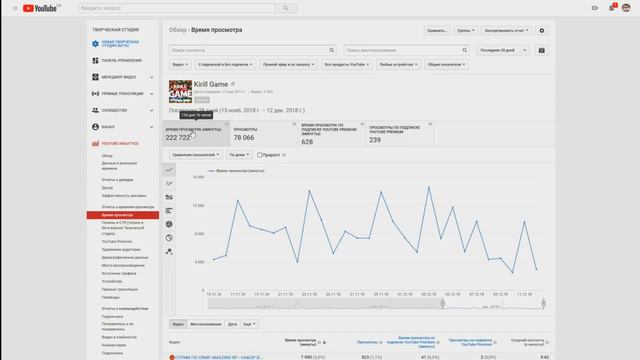Click location search magnifier icon
Image resolution: width=640 pixels, height=360 pixels.
pyautogui.click(x=464, y=50)
